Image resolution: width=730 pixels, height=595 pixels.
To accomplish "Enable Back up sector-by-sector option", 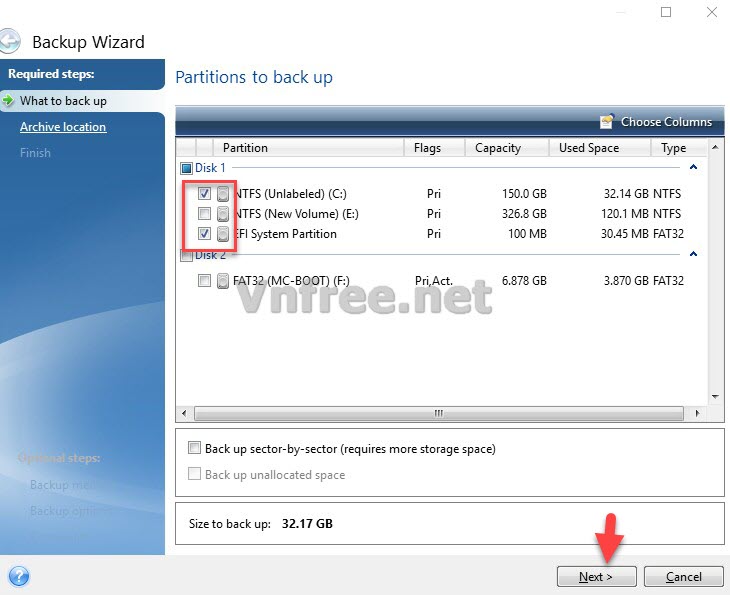I will [x=194, y=448].
